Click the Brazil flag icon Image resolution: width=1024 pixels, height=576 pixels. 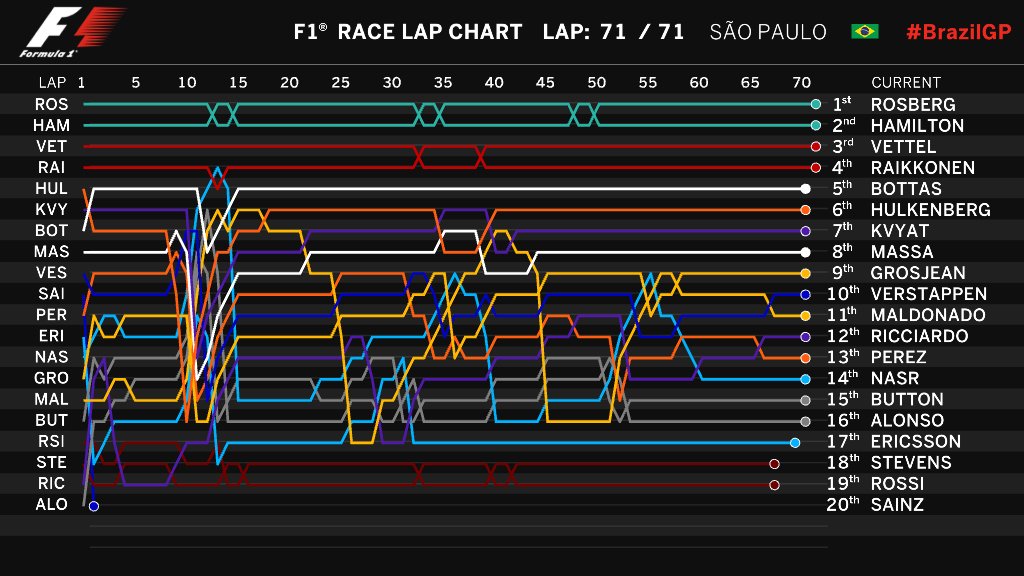coord(864,32)
